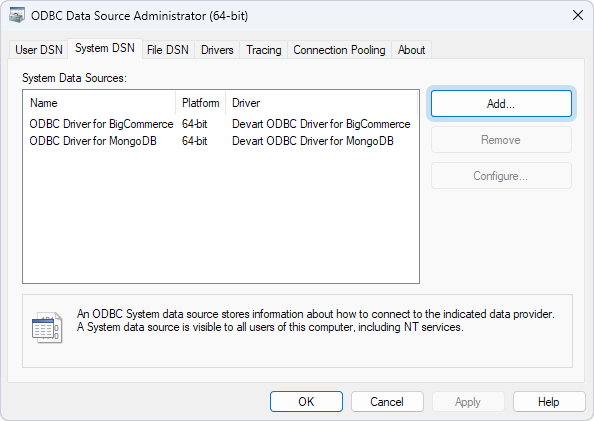Click the Apply button
This screenshot has height=421, width=594.
[x=468, y=402]
